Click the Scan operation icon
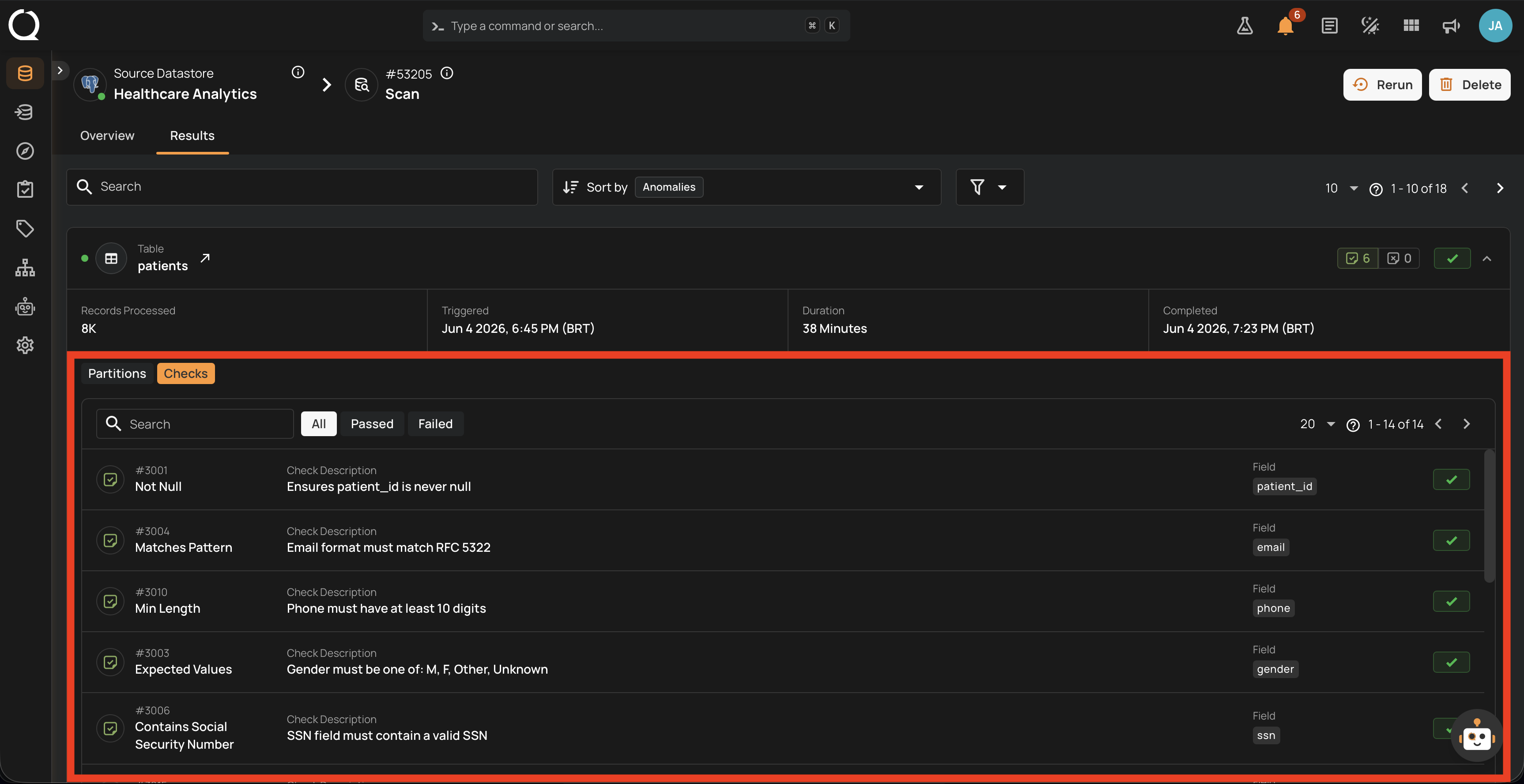The image size is (1524, 784). (362, 85)
